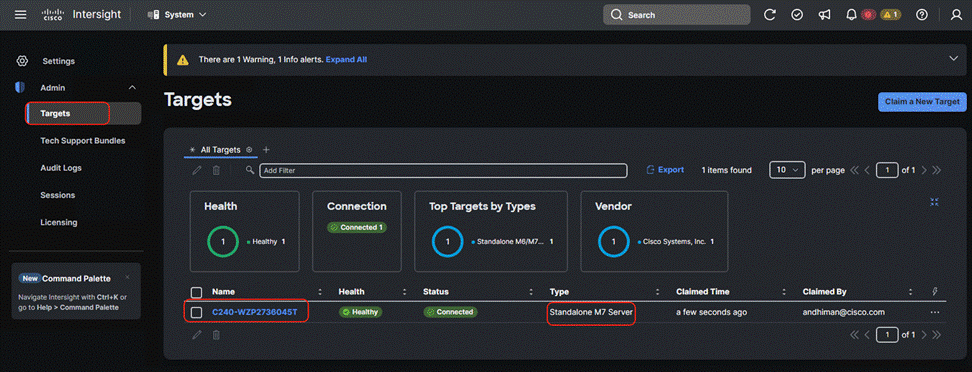Screen dimensions: 972x372
Task: Refresh the page using the reload icon
Action: pos(770,15)
